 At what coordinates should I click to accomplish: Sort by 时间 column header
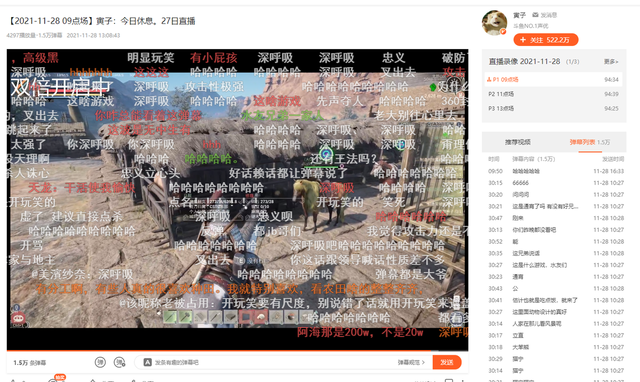click(493, 159)
